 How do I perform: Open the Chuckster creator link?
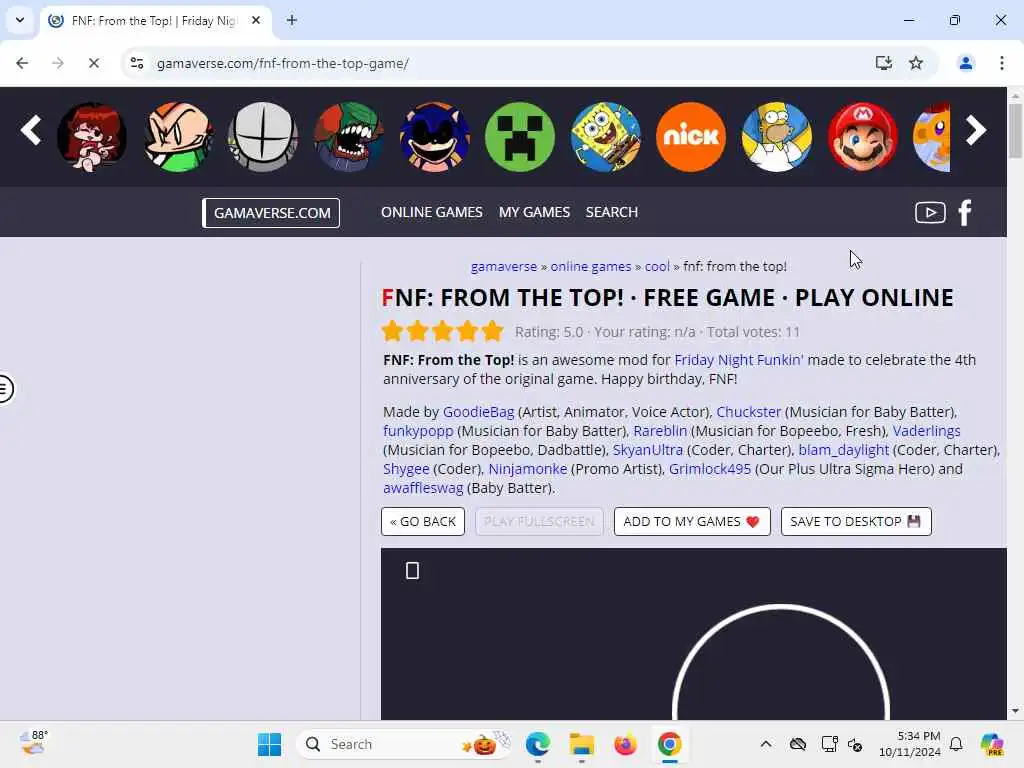click(x=748, y=412)
